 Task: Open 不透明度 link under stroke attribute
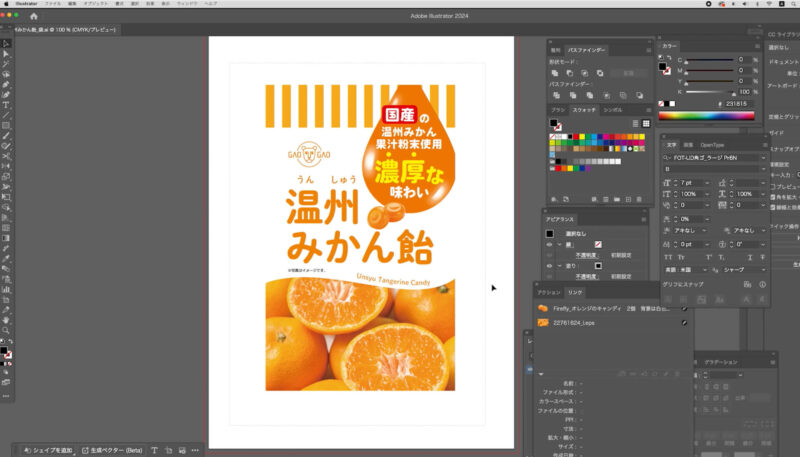pos(586,256)
